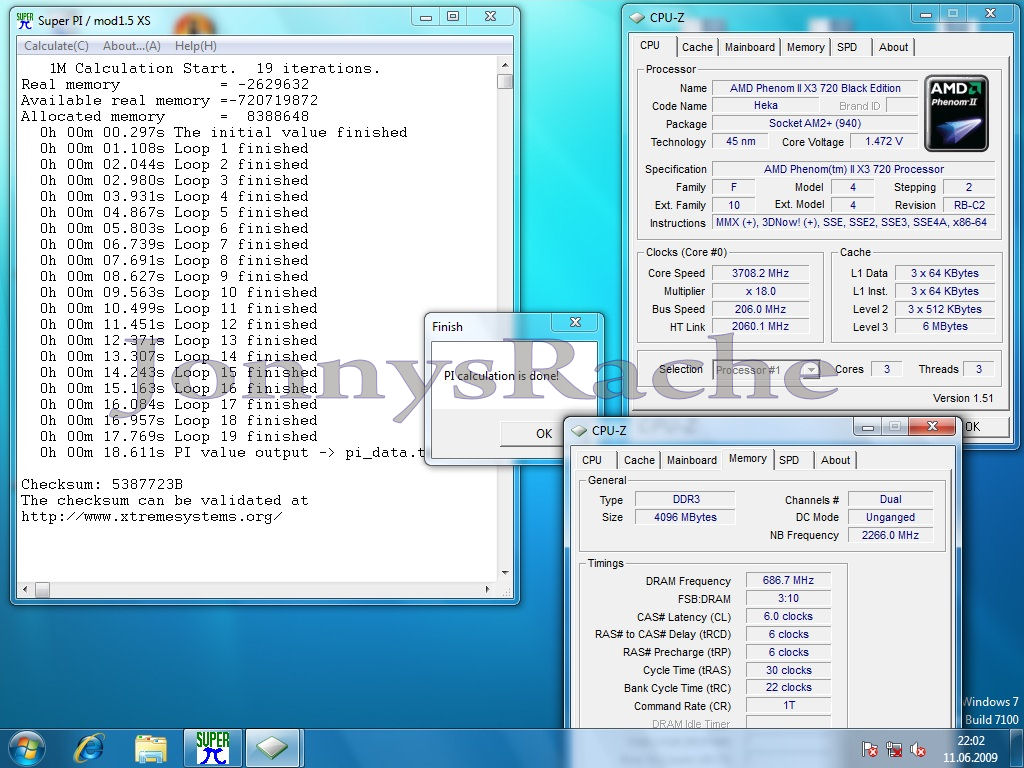Launch Internet Explorer from the taskbar

[89, 748]
